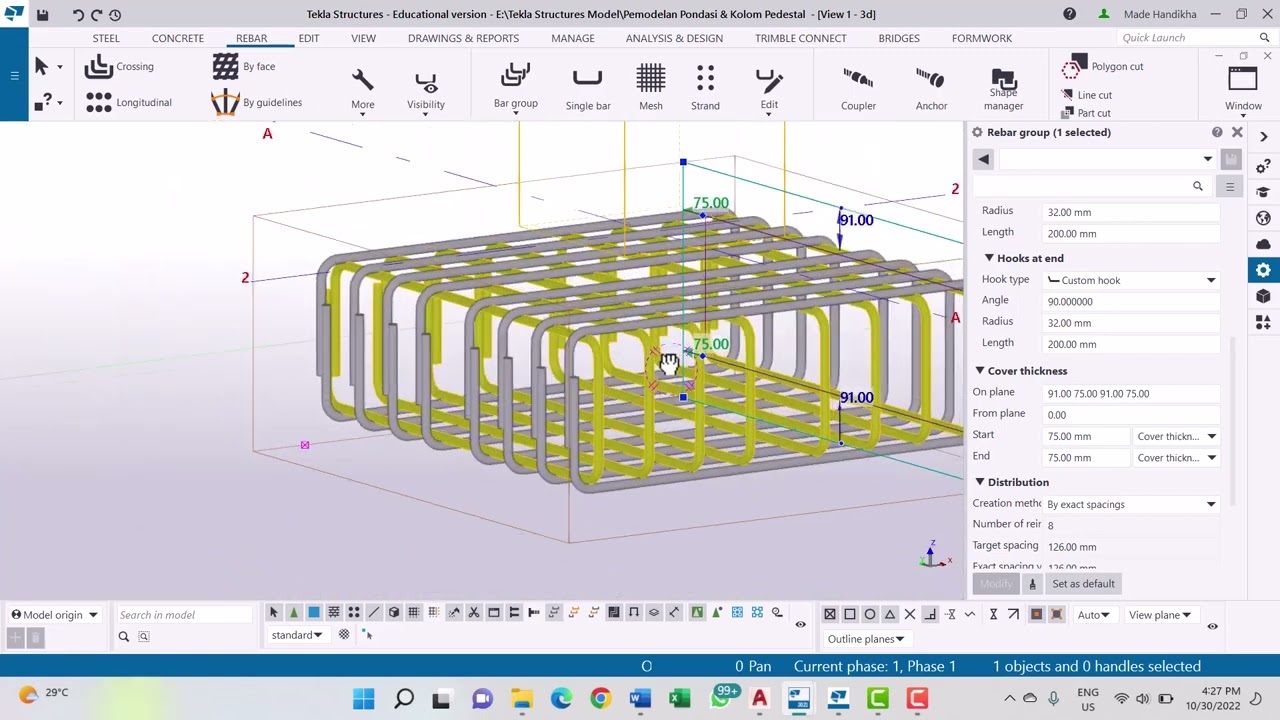The height and width of the screenshot is (720, 1280).
Task: Choose the By face rebar tool
Action: pyautogui.click(x=243, y=66)
